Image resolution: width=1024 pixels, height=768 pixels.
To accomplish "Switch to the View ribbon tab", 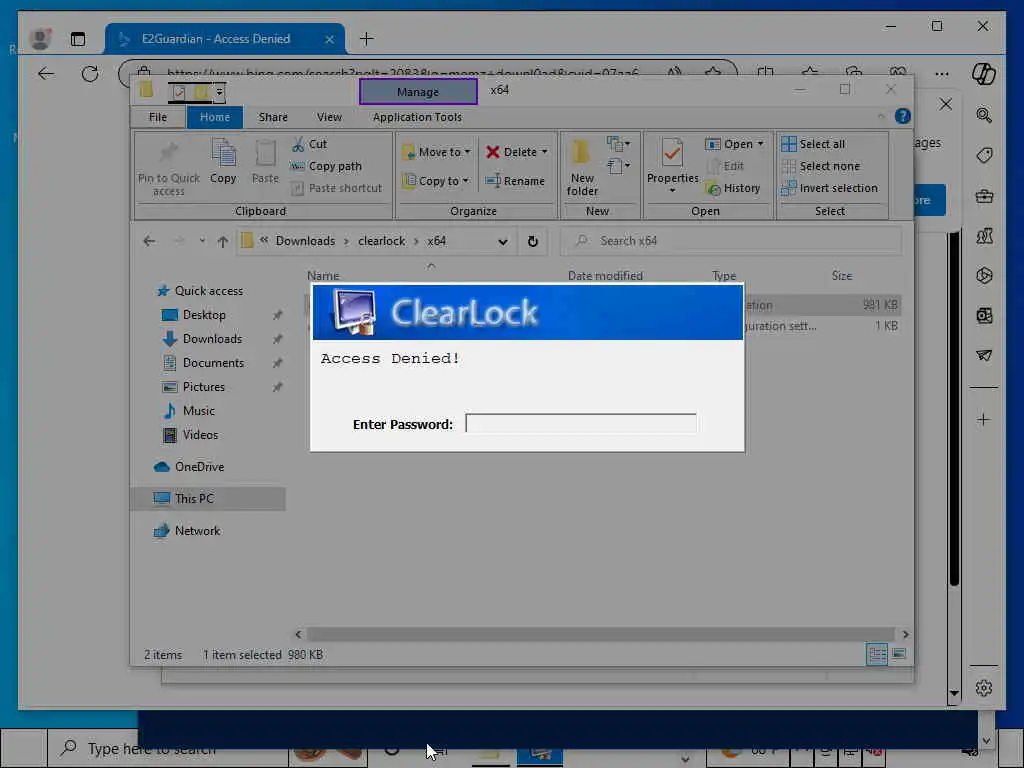I will pos(329,118).
